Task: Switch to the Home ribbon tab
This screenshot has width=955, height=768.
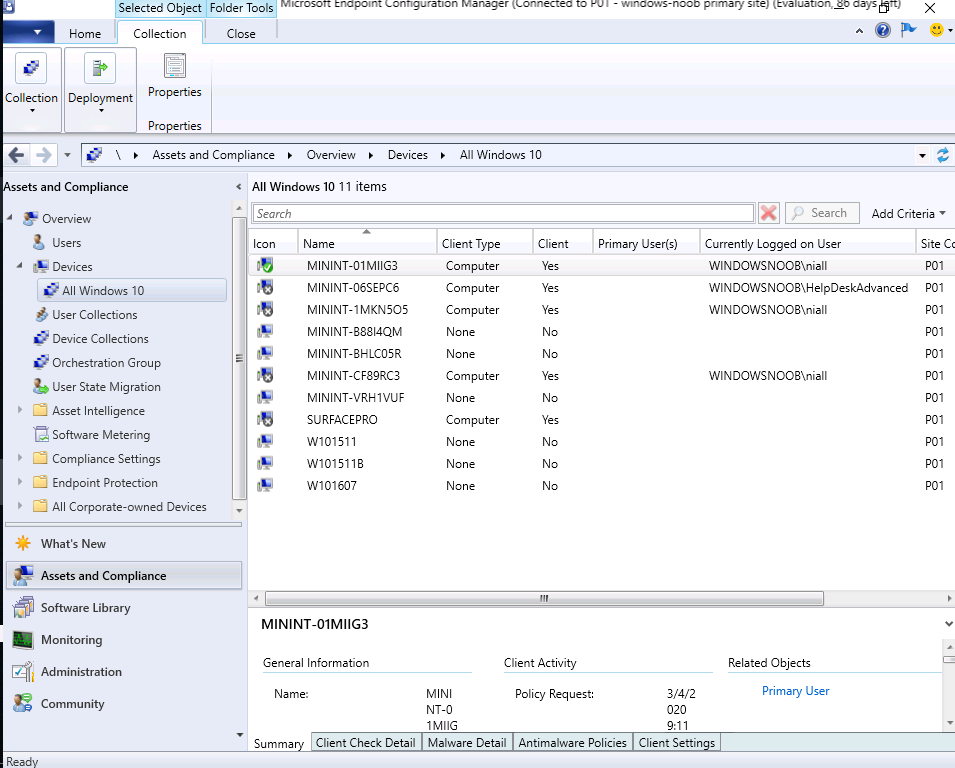Action: click(x=85, y=33)
